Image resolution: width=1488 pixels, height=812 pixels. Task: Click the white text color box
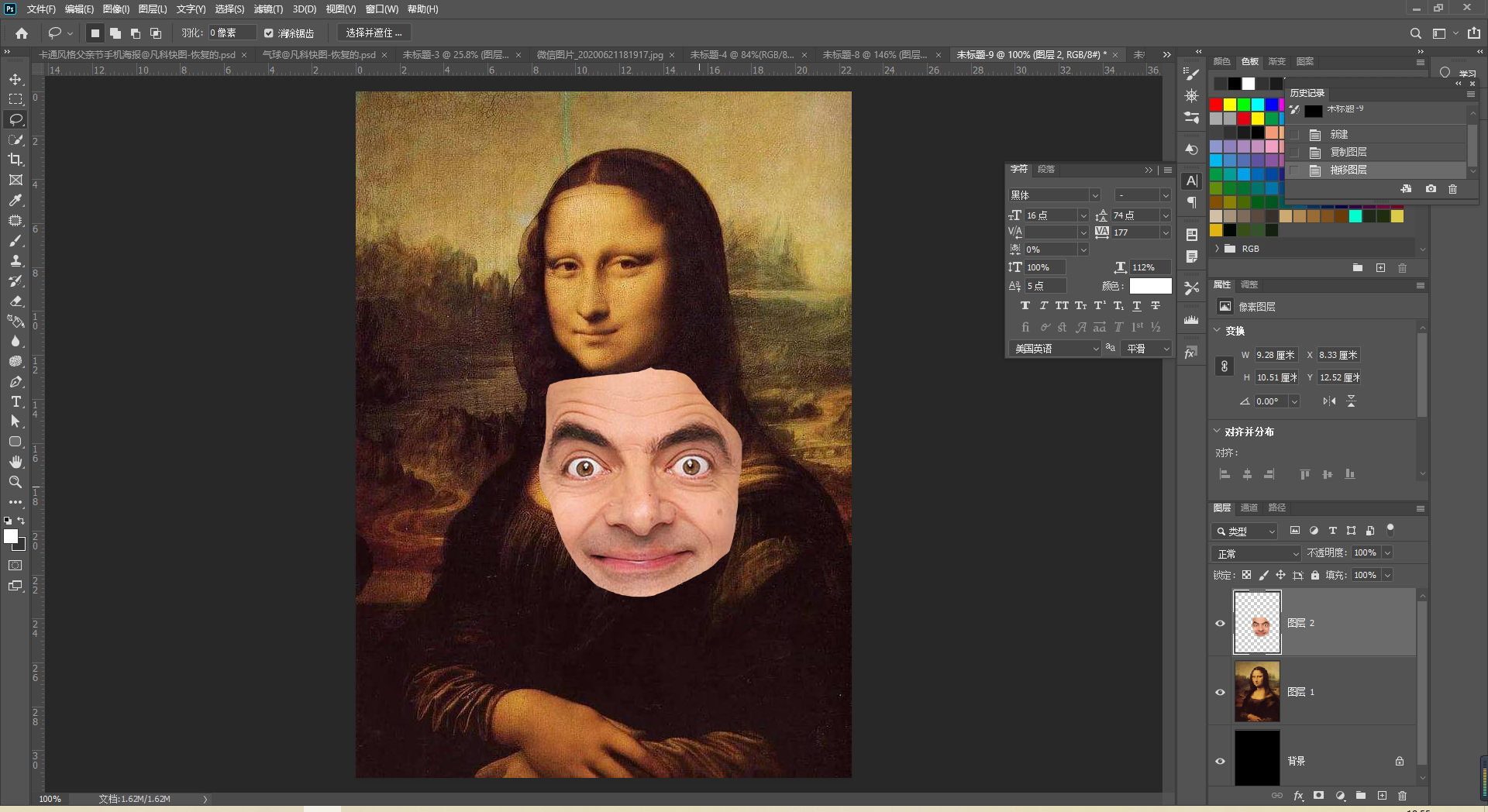pyautogui.click(x=1150, y=286)
